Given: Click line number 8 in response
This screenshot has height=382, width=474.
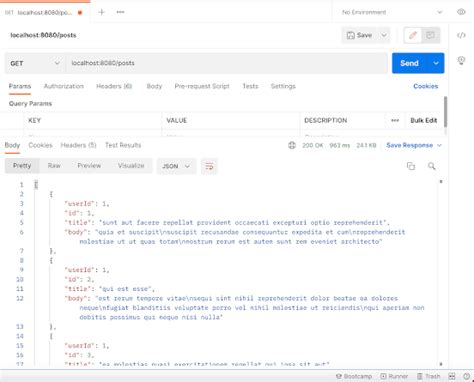Looking at the screenshot, I should click(21, 260).
